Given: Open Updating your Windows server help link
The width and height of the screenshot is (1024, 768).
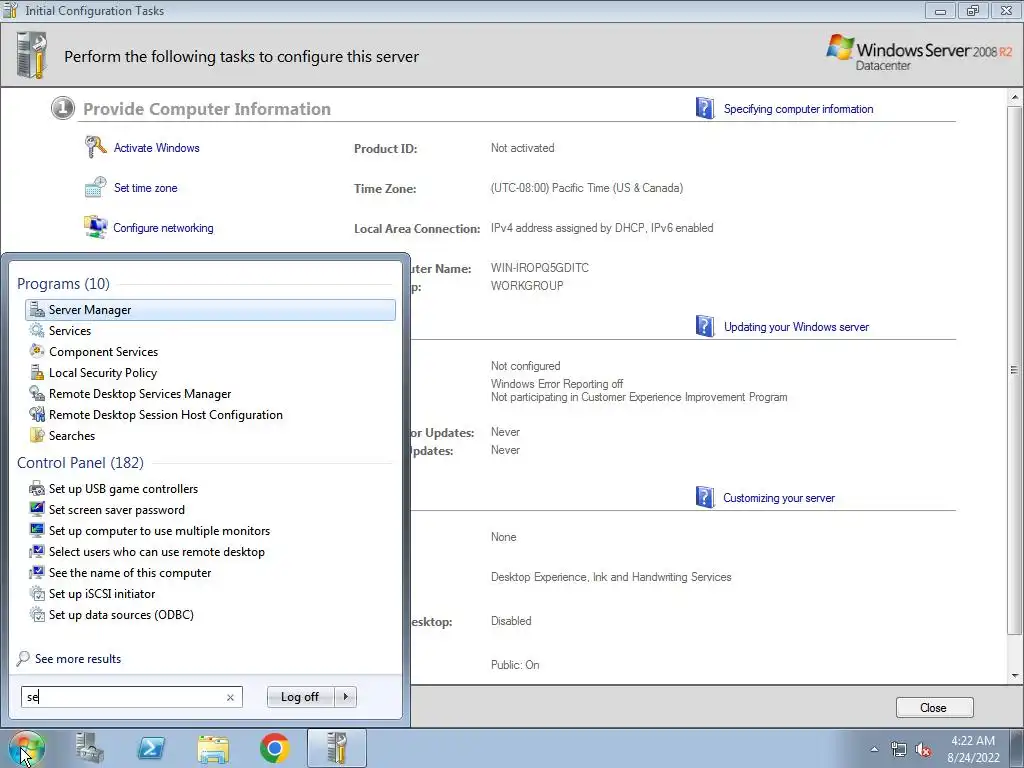Looking at the screenshot, I should point(796,327).
